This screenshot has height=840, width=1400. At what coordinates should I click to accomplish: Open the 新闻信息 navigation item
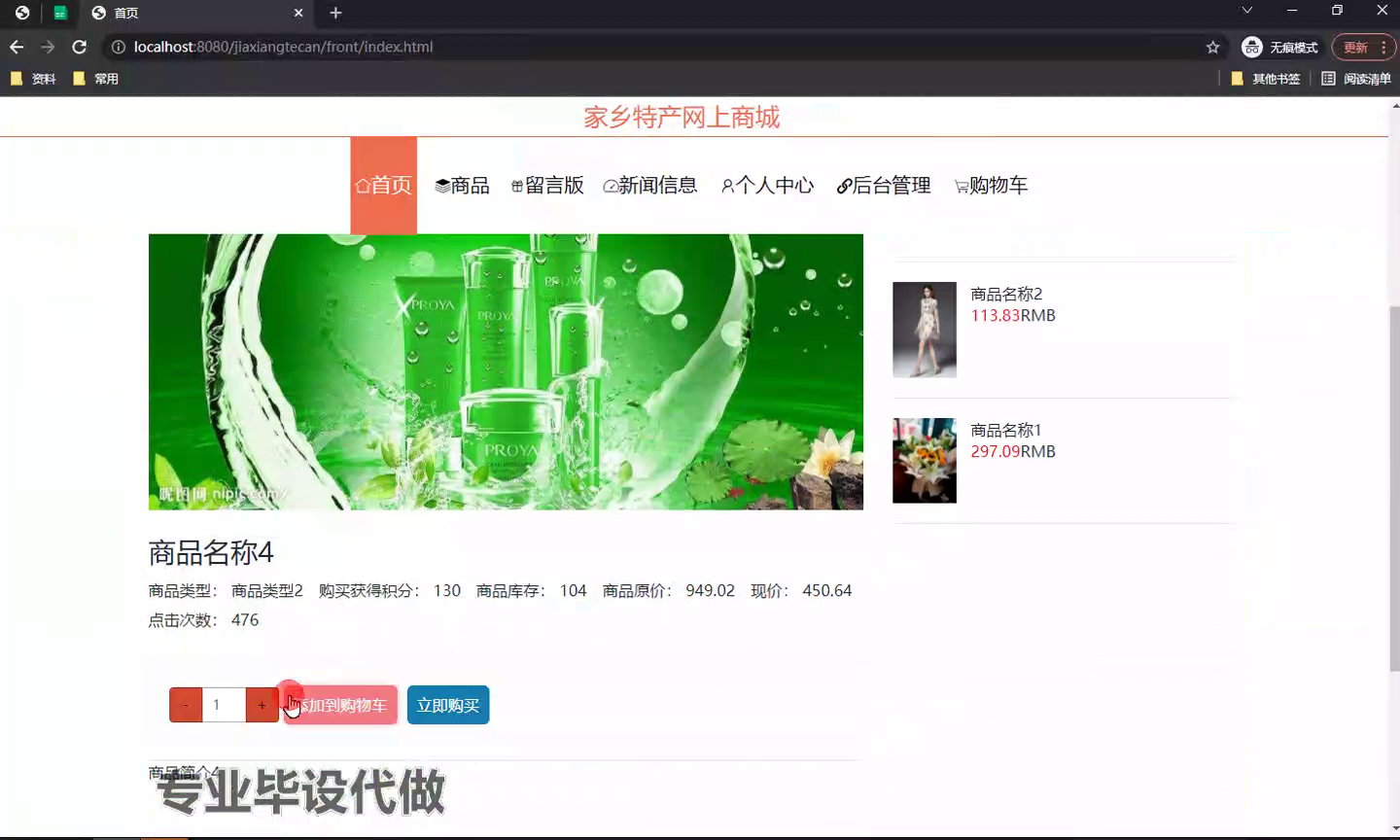point(650,185)
